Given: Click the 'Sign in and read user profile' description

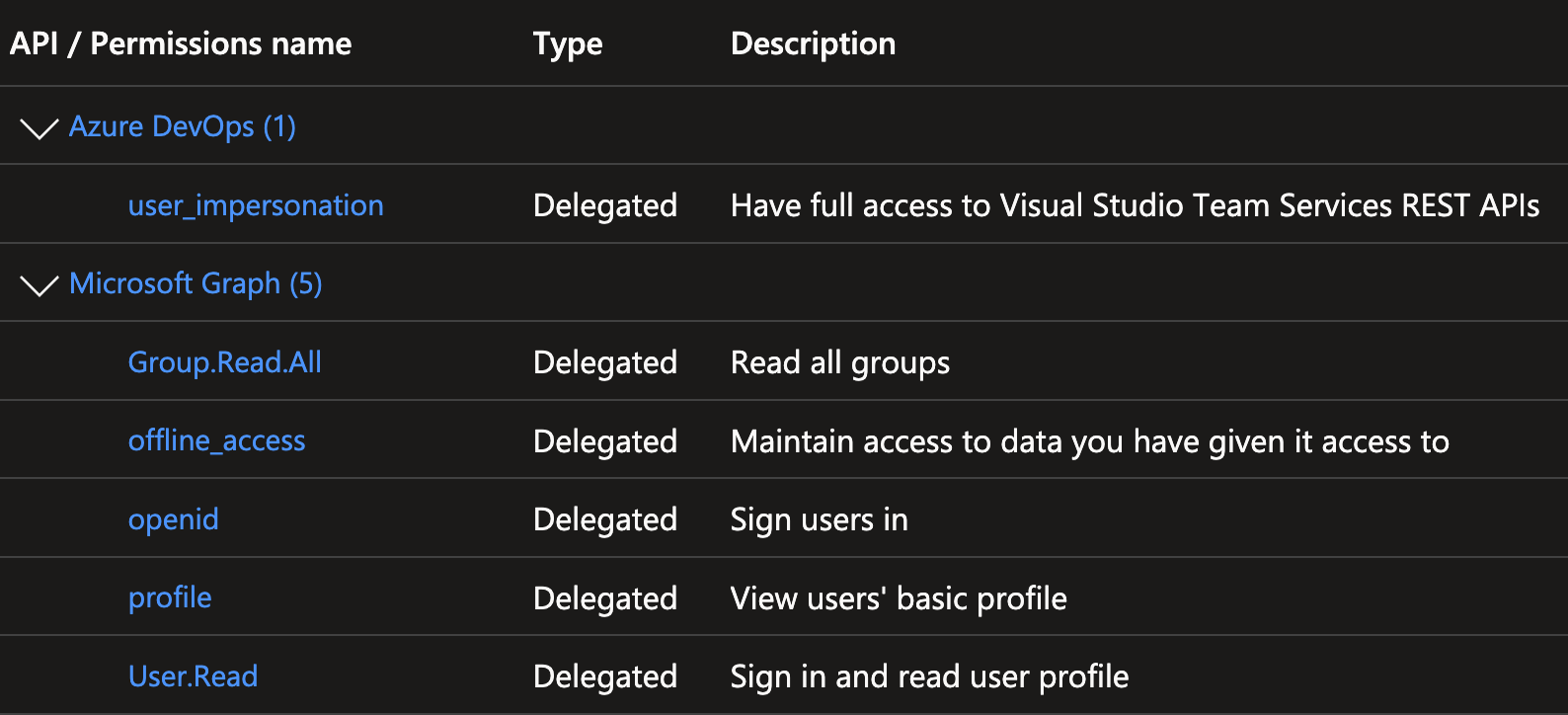Looking at the screenshot, I should click(x=928, y=675).
